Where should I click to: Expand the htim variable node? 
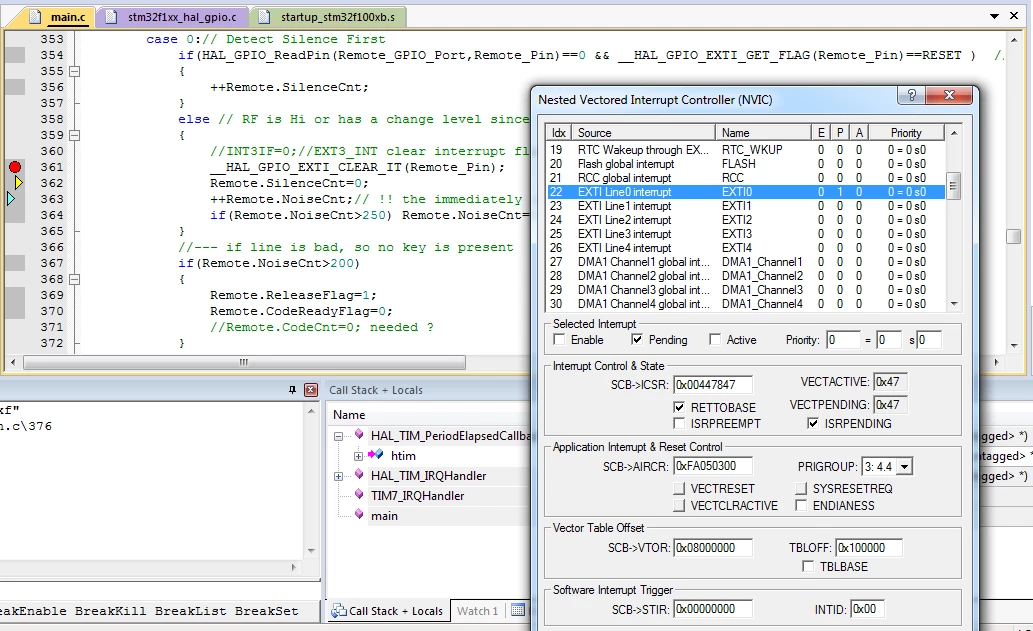pos(358,456)
